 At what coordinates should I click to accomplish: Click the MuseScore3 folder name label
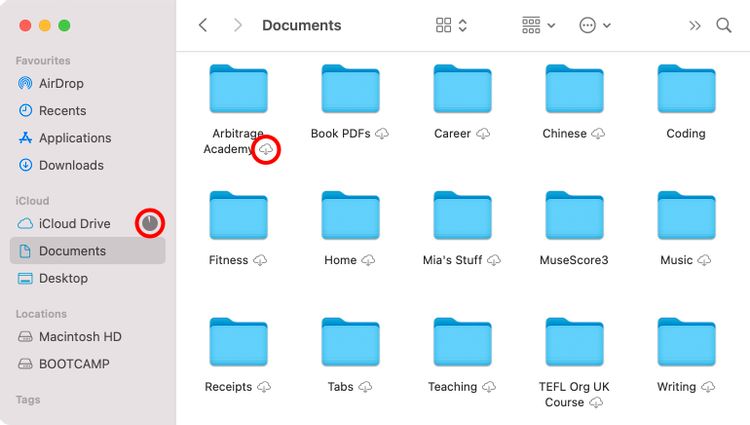[x=574, y=260]
